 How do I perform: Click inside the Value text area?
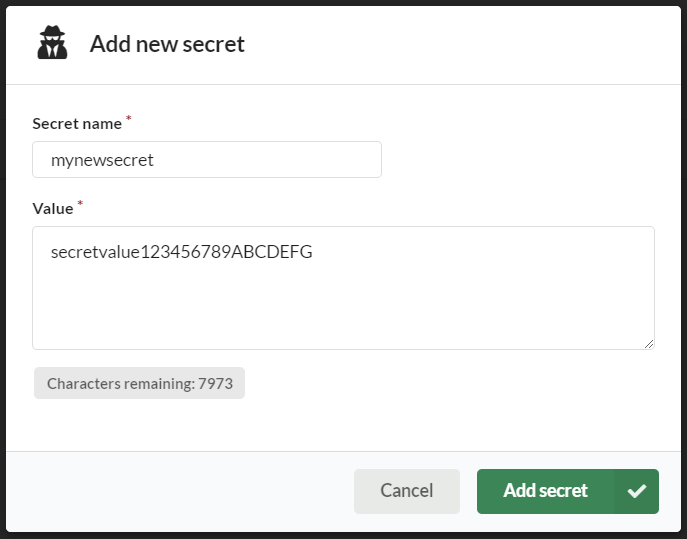343,288
